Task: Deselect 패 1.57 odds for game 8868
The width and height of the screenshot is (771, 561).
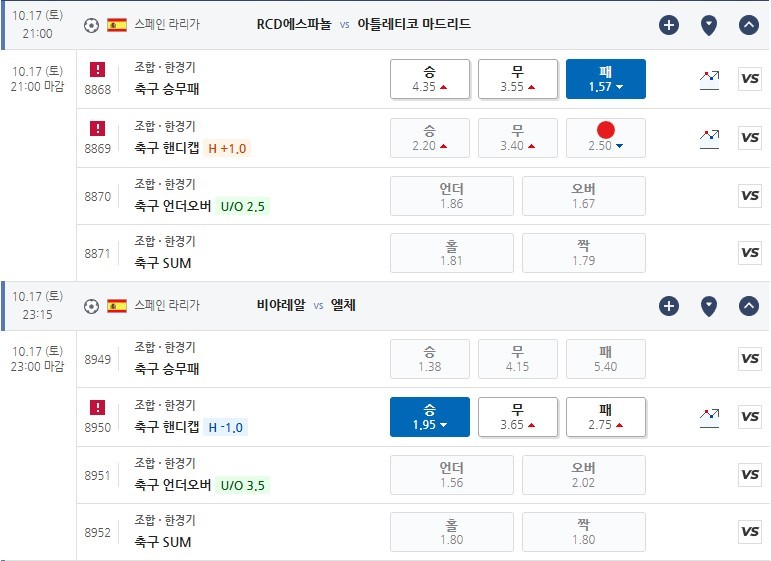Action: click(605, 79)
